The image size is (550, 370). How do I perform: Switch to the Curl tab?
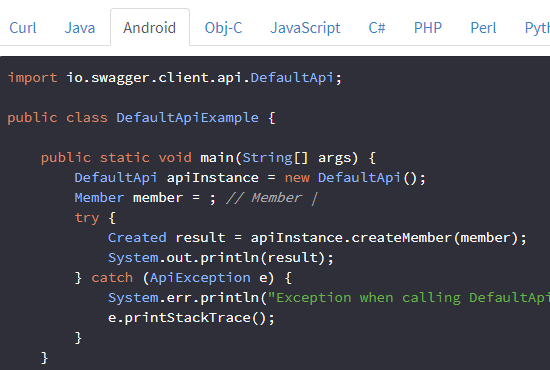[x=23, y=28]
